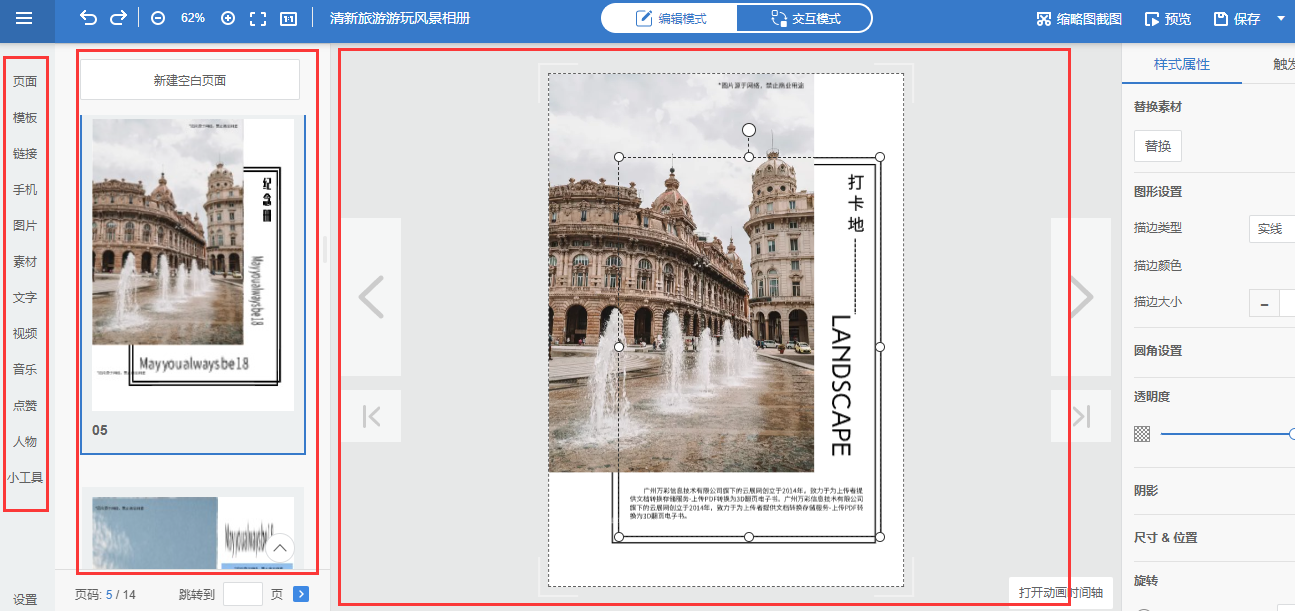Open the 素材 materials panel
Viewport: 1295px width, 611px height.
tap(25, 262)
